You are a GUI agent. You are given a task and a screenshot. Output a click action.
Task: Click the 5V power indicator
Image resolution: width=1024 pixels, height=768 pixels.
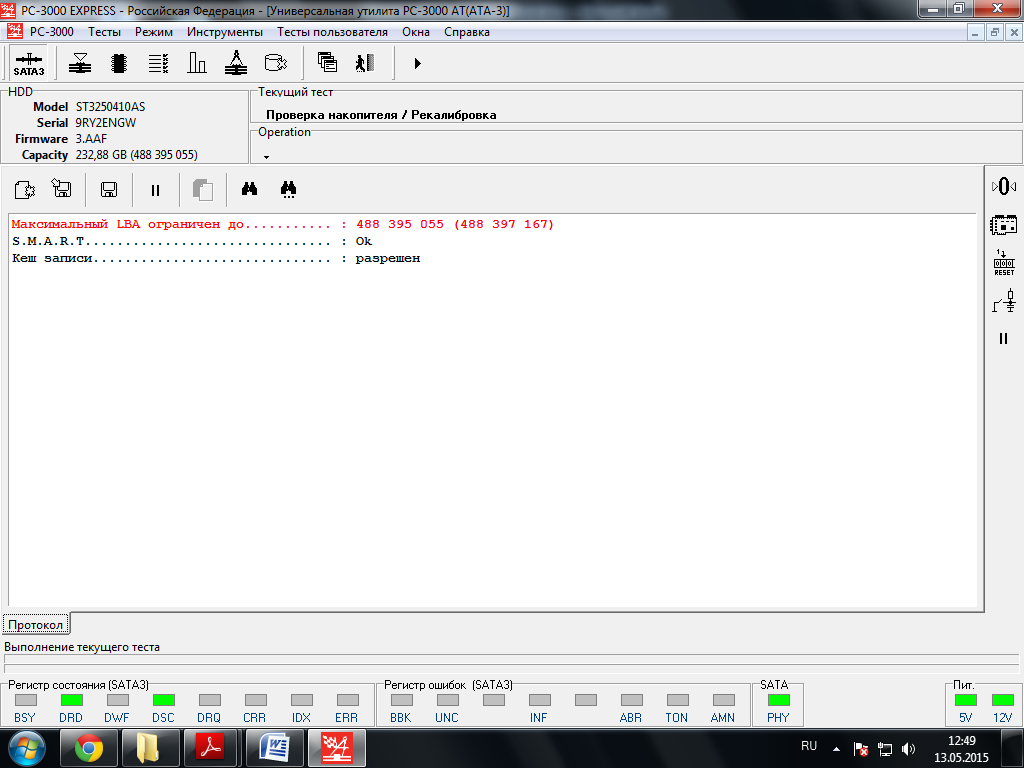coord(966,700)
